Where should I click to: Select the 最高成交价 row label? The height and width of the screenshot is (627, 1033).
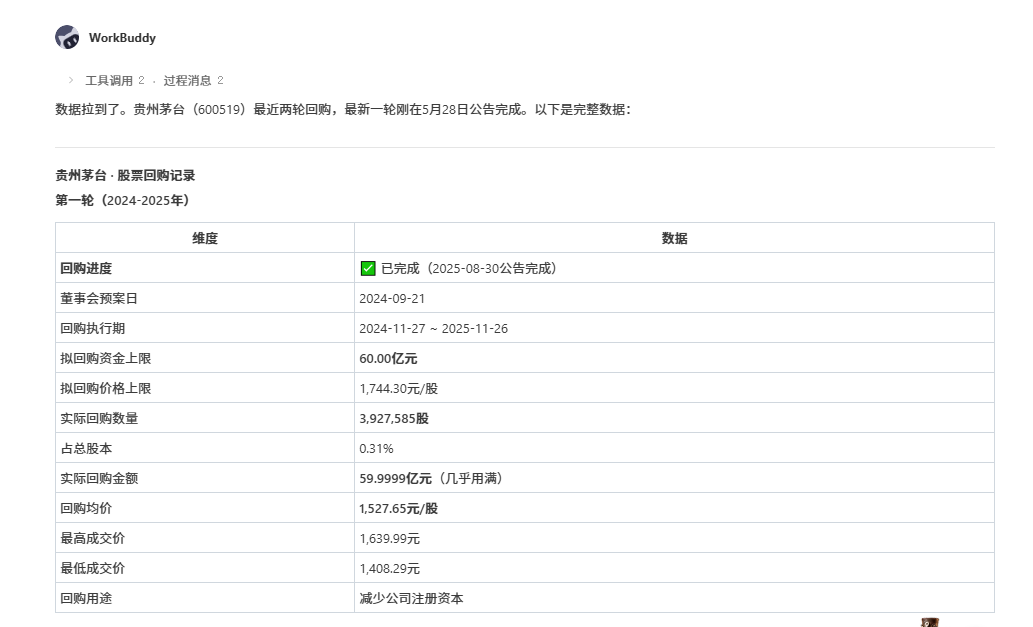pos(93,538)
